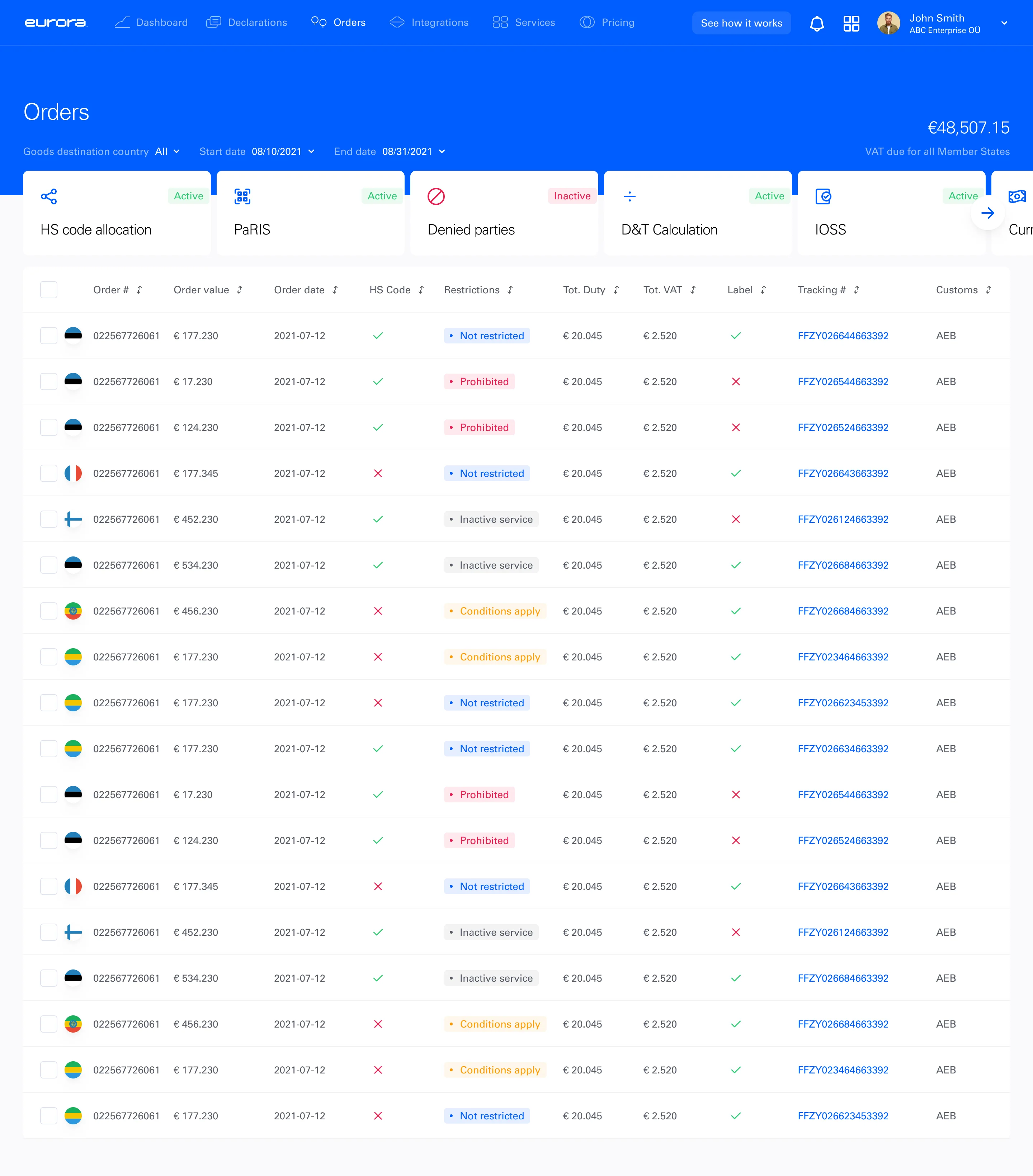Open John Smith account menu chevron
The width and height of the screenshot is (1033, 1176).
(1004, 23)
